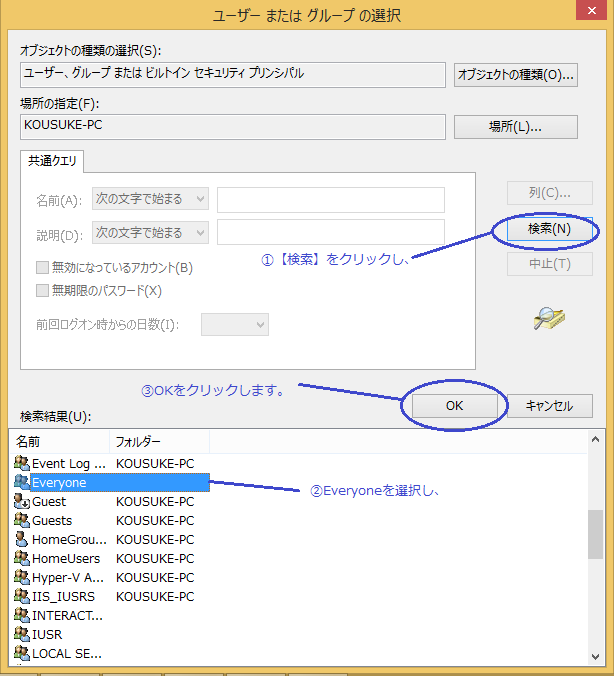Click the 名前 text input field
Screen dimensions: 614x676
point(330,199)
